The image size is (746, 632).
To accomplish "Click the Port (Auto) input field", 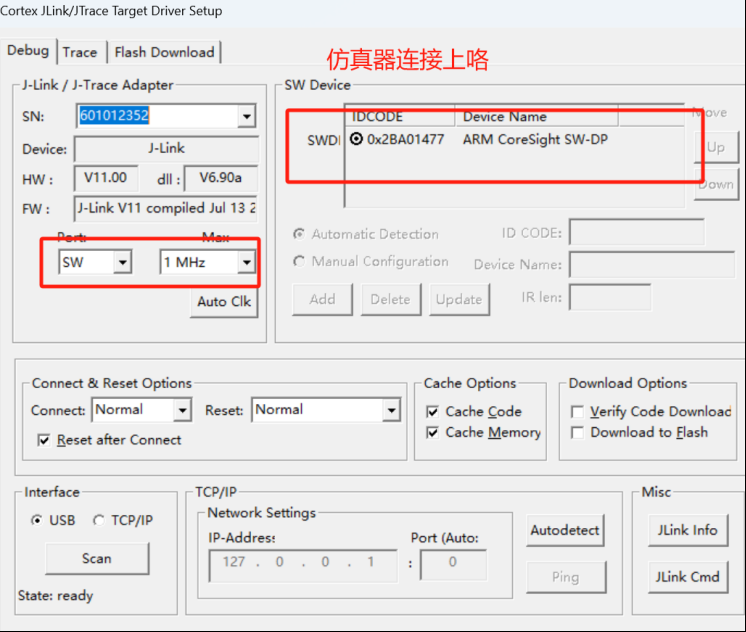I will click(453, 565).
